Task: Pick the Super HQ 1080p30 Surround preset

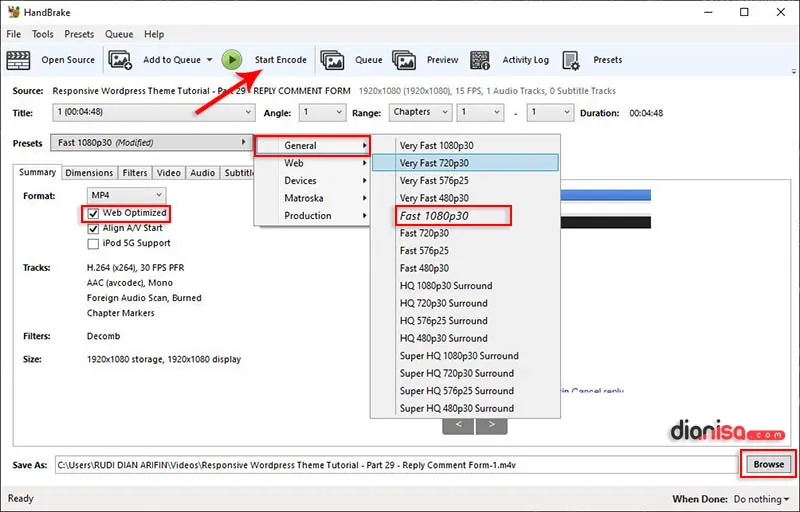Action: click(x=465, y=355)
